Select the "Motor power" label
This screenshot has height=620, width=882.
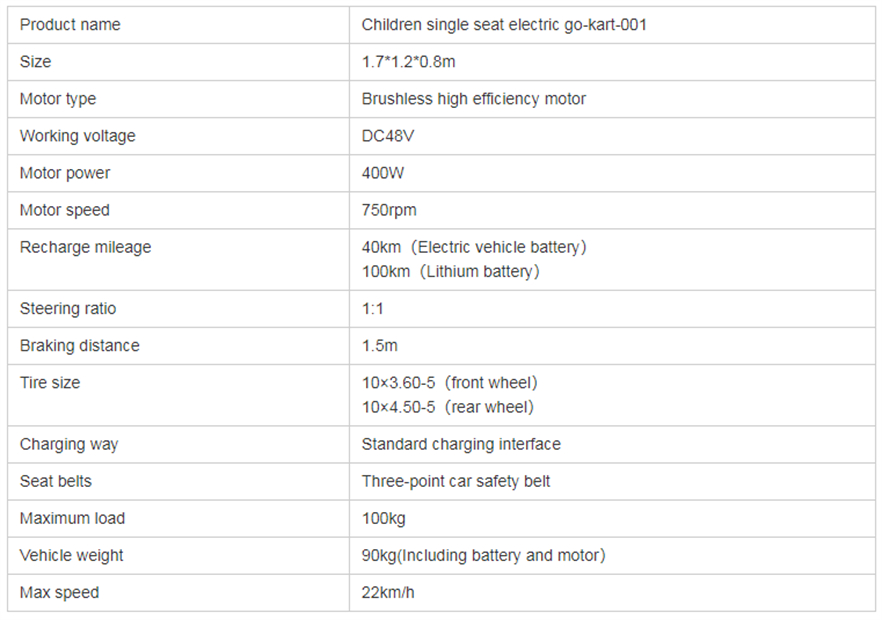pos(65,173)
